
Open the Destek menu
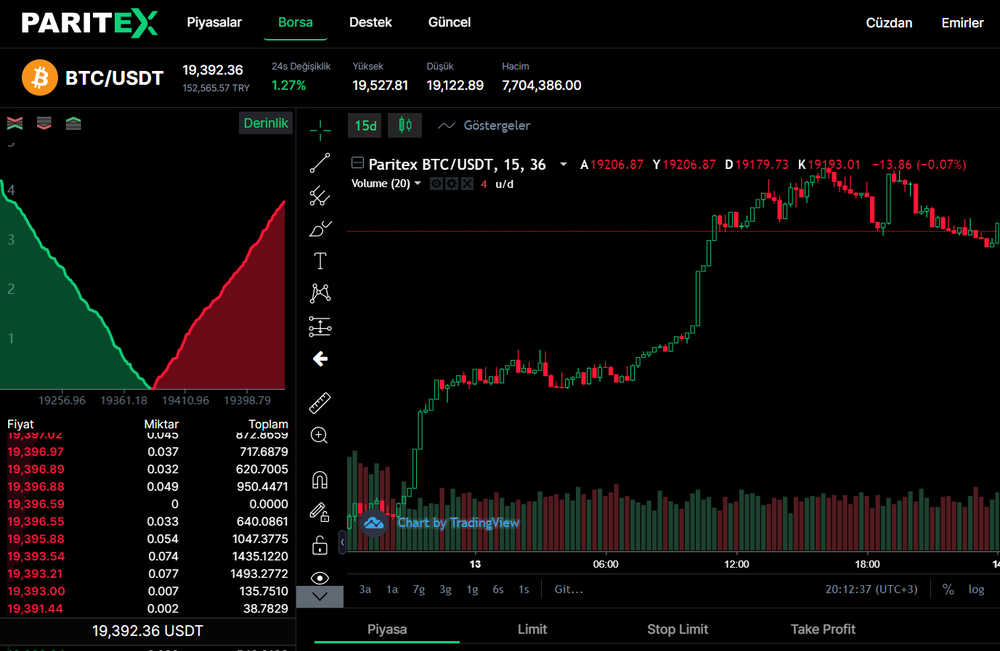(x=371, y=22)
